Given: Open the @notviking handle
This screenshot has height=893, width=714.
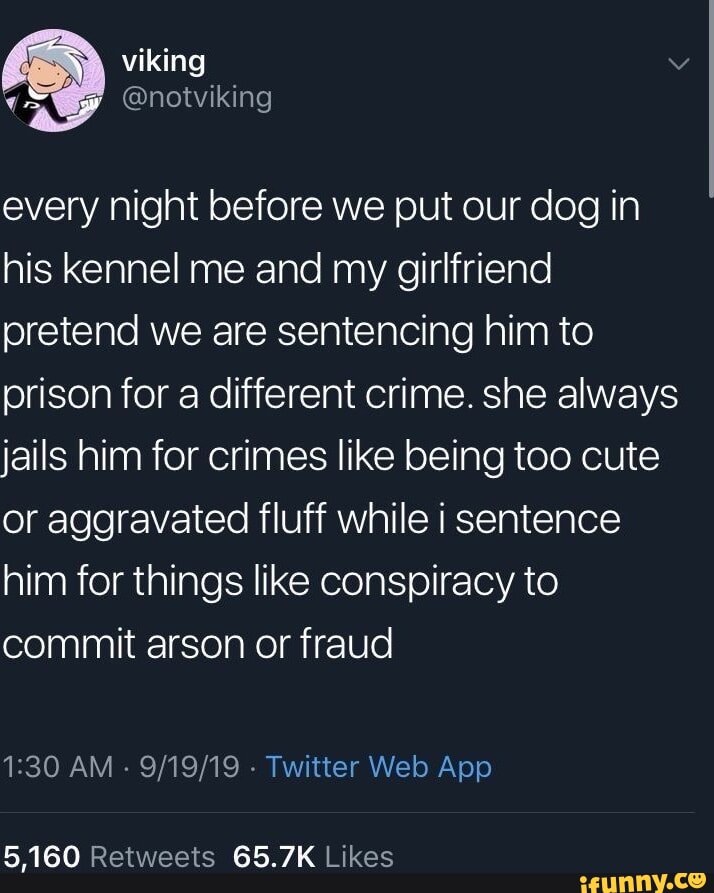Looking at the screenshot, I should click(196, 97).
